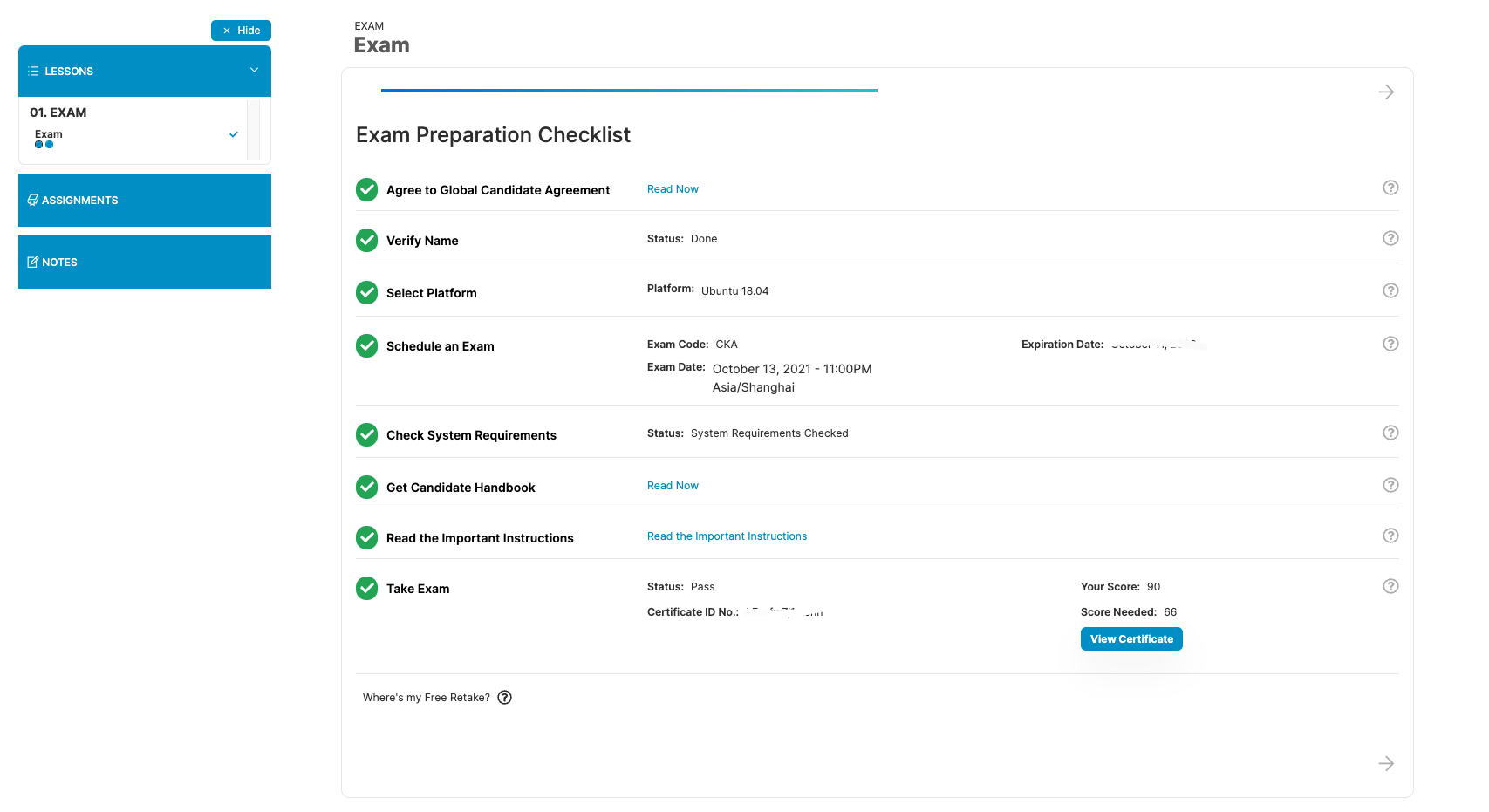The height and width of the screenshot is (812, 1489).
Task: Select the 01. EXAM chapter heading
Action: (x=58, y=113)
